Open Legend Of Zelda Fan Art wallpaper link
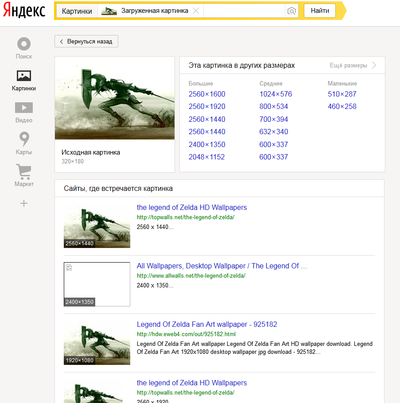 point(207,324)
